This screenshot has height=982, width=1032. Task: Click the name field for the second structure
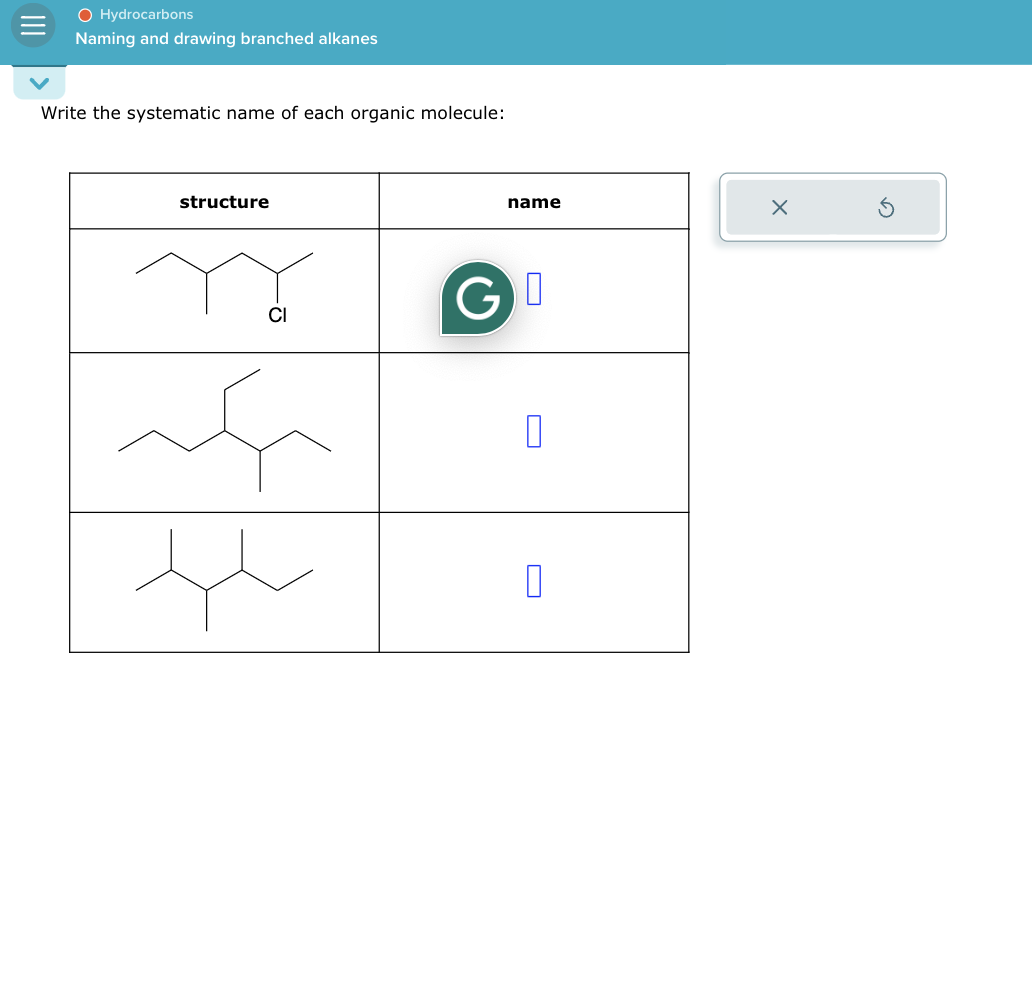(x=533, y=432)
